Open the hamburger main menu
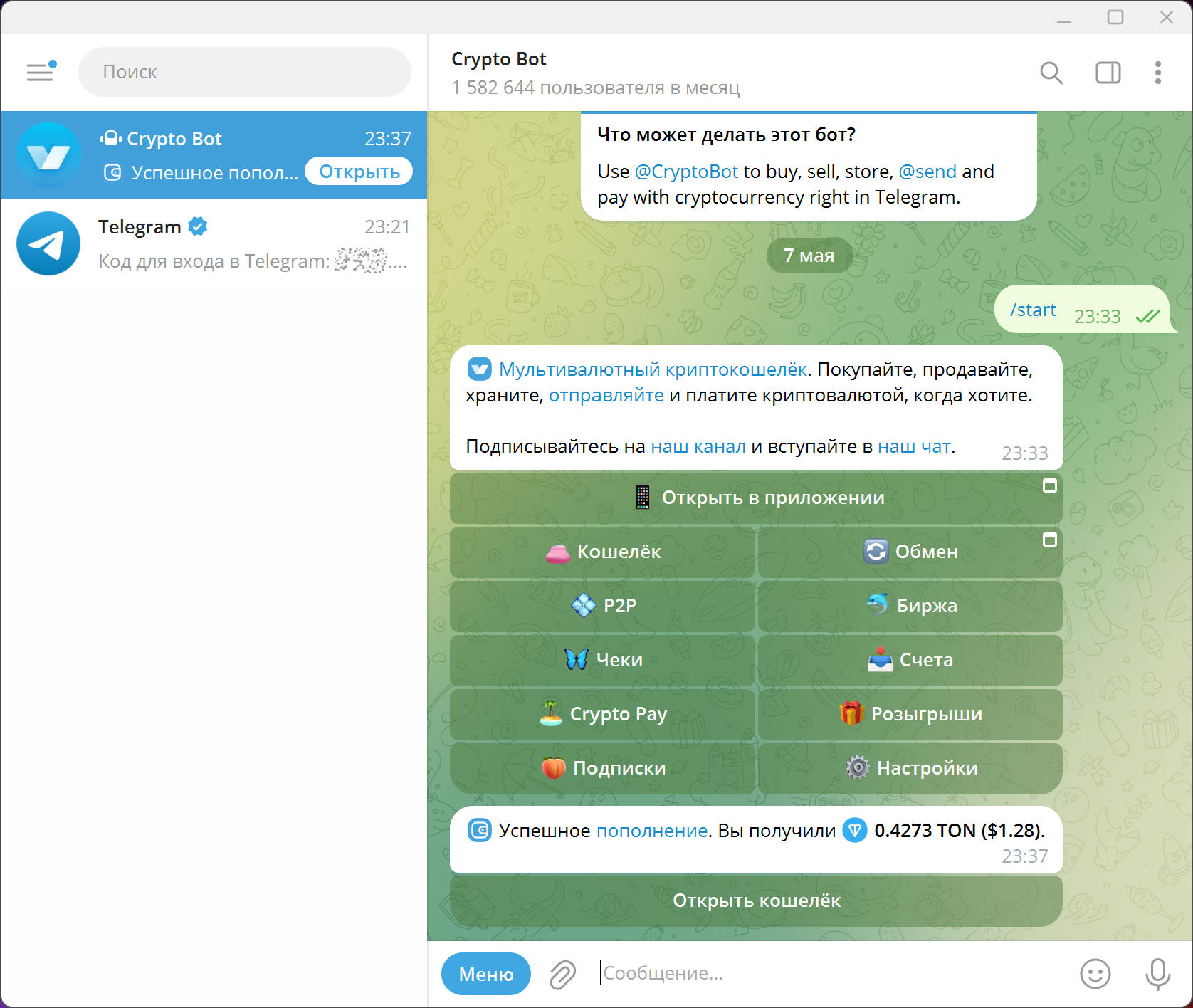The height and width of the screenshot is (1008, 1193). pos(41,71)
